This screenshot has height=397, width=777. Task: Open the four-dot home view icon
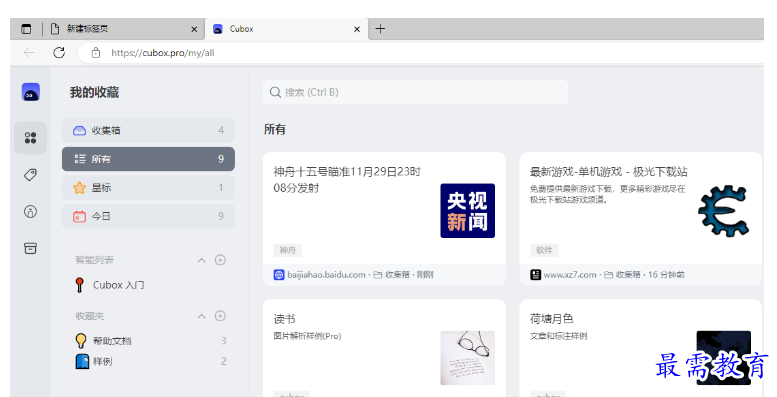(x=31, y=138)
